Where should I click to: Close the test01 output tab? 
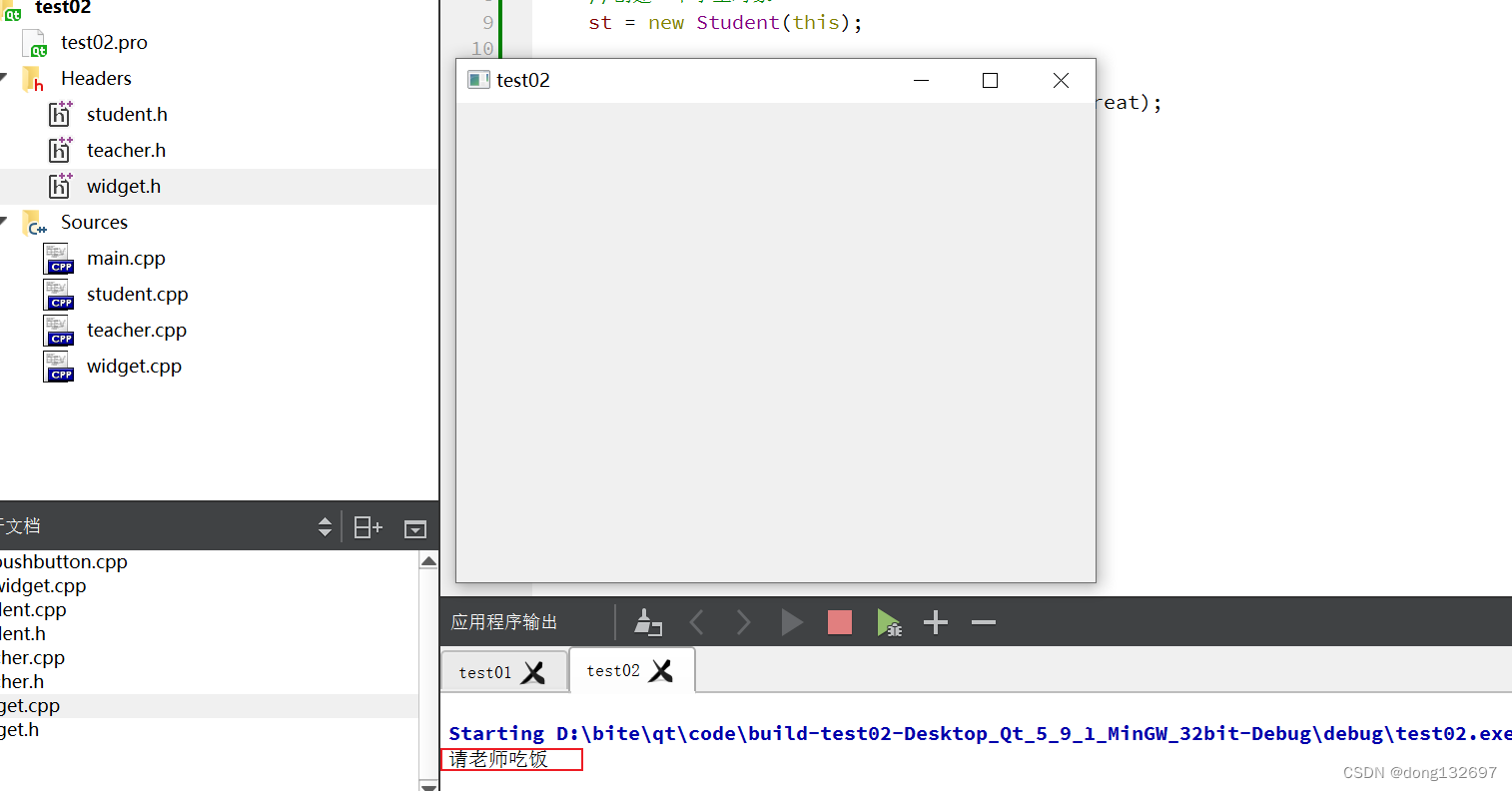pyautogui.click(x=534, y=672)
